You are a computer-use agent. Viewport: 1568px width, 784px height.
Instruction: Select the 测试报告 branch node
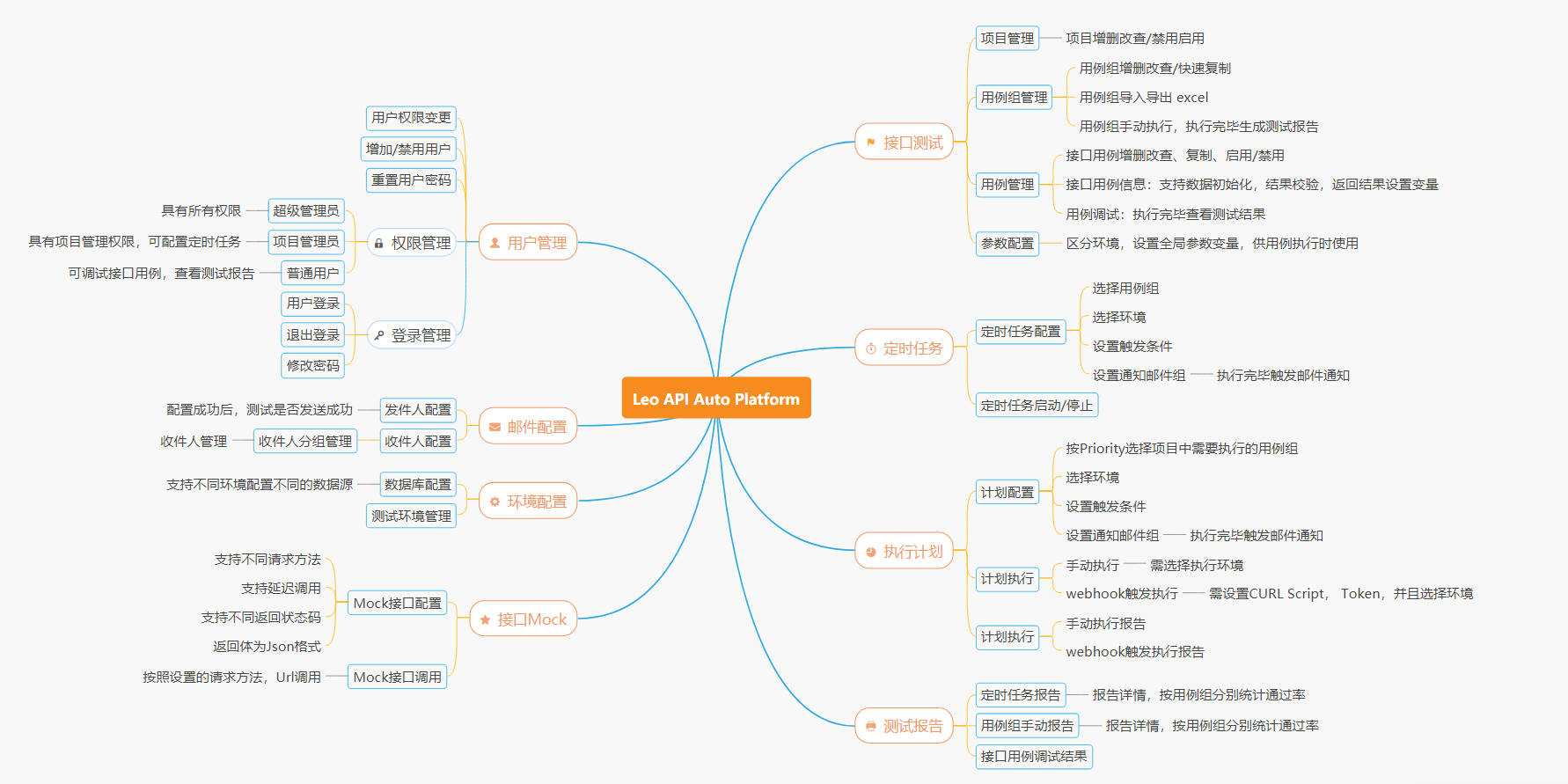(904, 726)
